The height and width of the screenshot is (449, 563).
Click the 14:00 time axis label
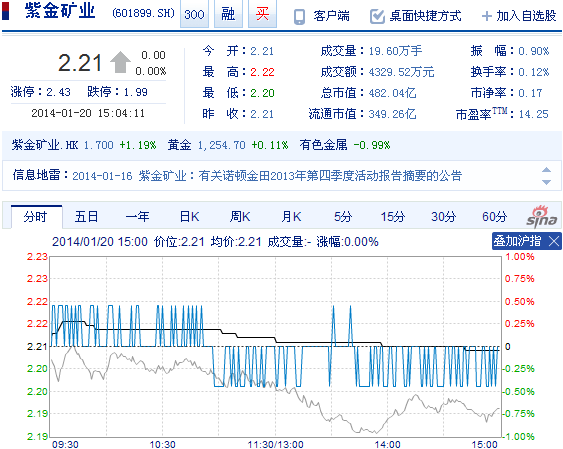coord(387,444)
